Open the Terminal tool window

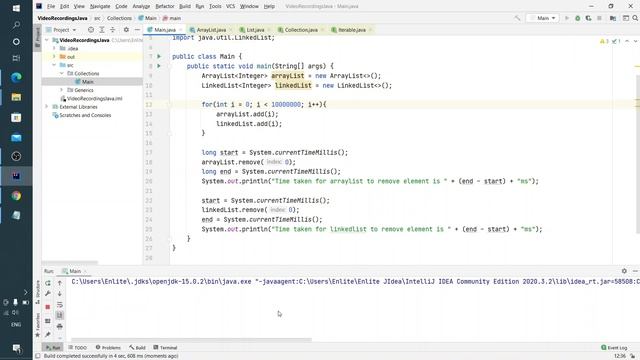(165, 347)
